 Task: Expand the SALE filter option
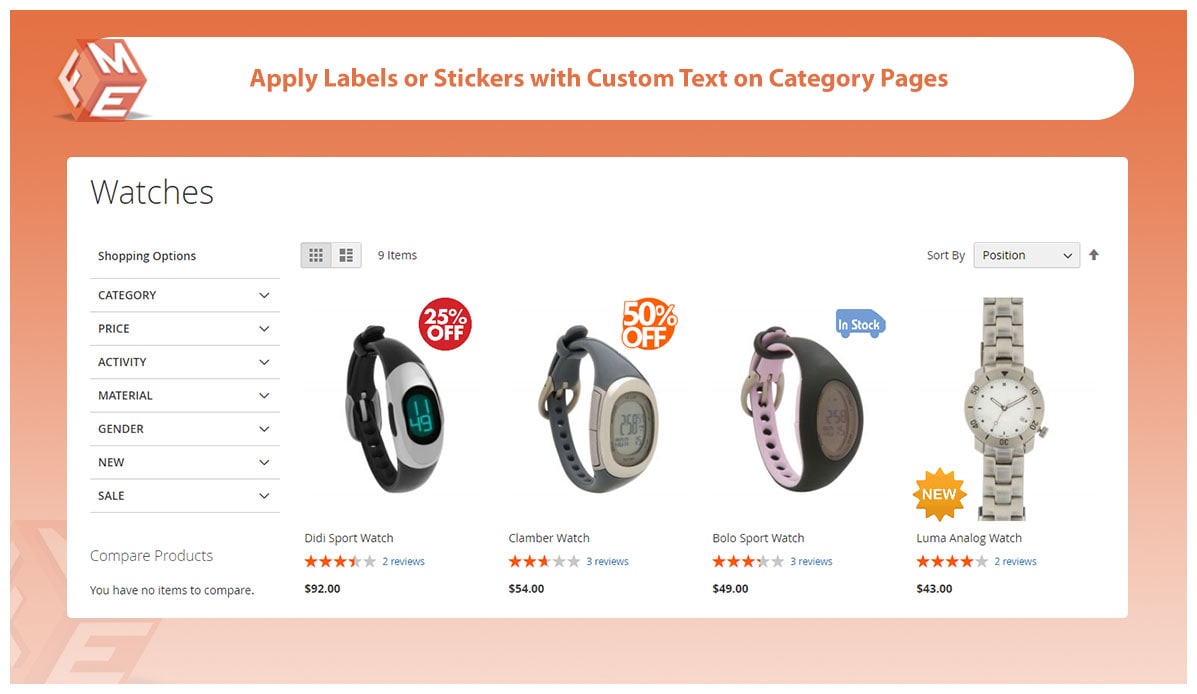[x=185, y=495]
